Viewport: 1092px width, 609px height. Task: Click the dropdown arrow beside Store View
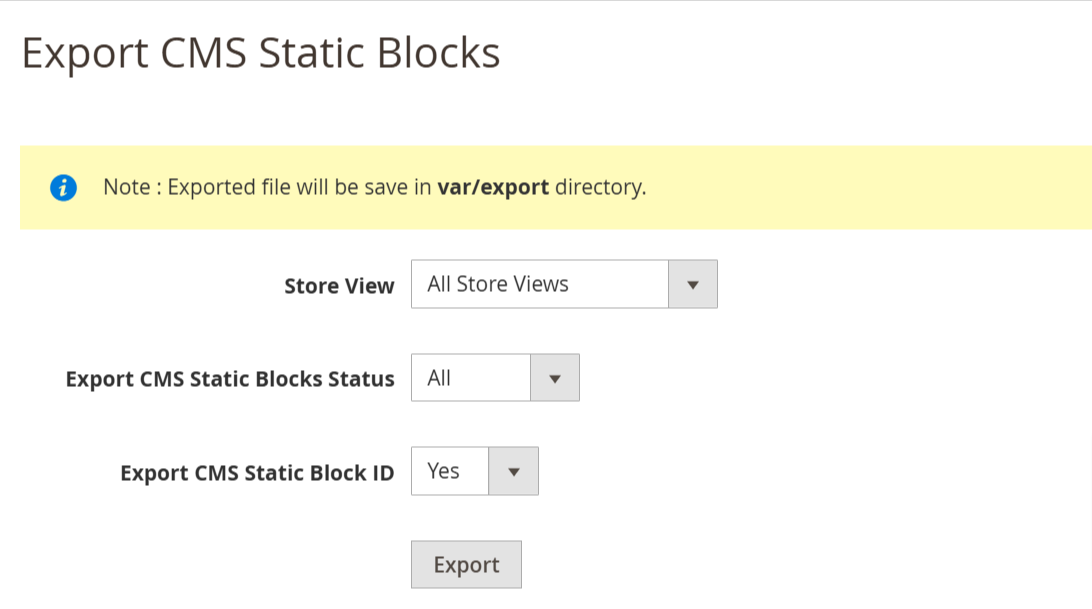(x=692, y=284)
